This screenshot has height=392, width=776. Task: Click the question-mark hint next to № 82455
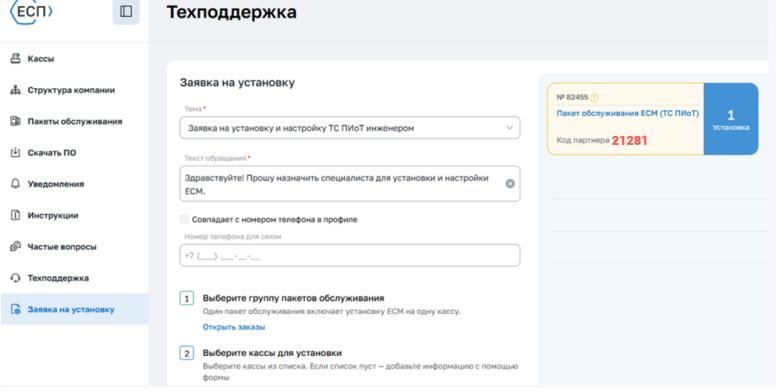(x=594, y=98)
